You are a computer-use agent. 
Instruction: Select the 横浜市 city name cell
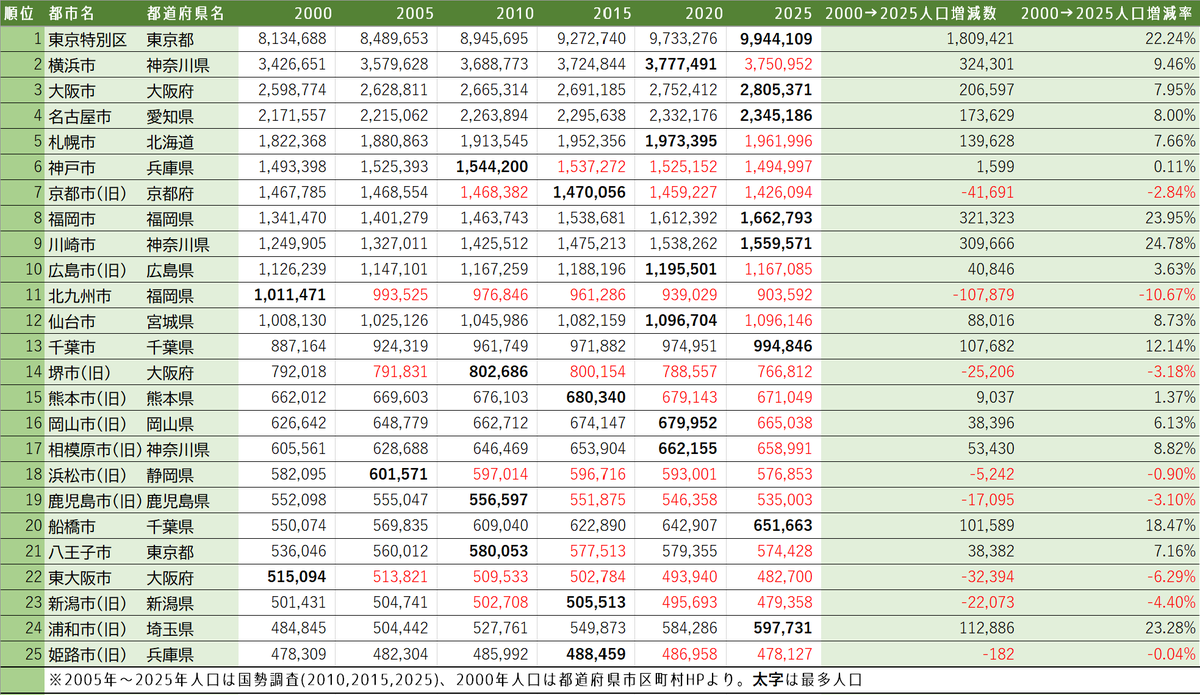click(x=72, y=64)
